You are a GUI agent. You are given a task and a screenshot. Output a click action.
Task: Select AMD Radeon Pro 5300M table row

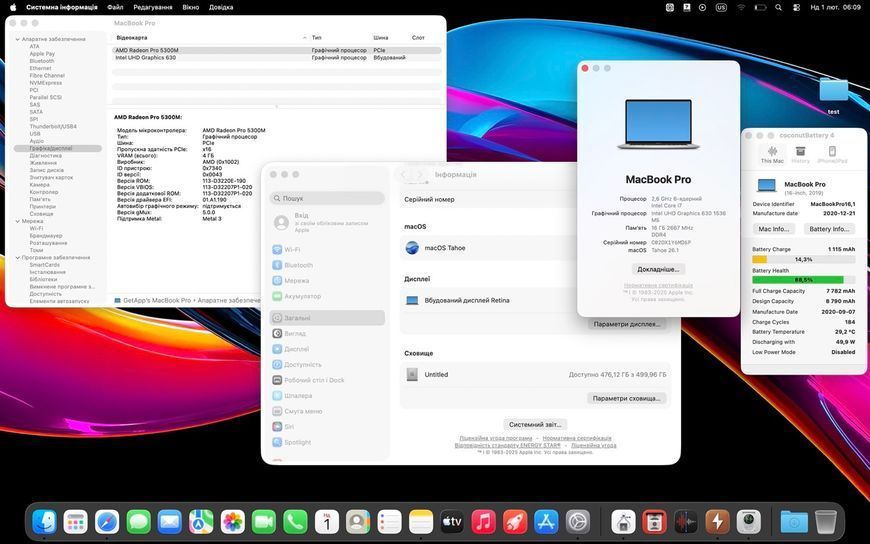pos(277,51)
